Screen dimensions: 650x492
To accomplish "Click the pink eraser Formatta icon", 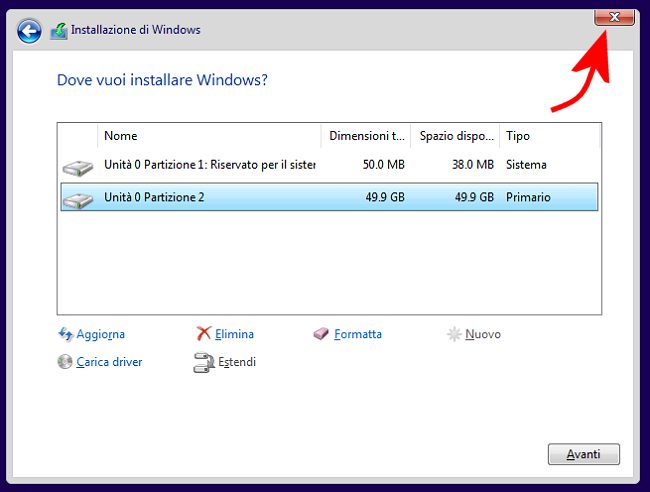I will tap(321, 334).
